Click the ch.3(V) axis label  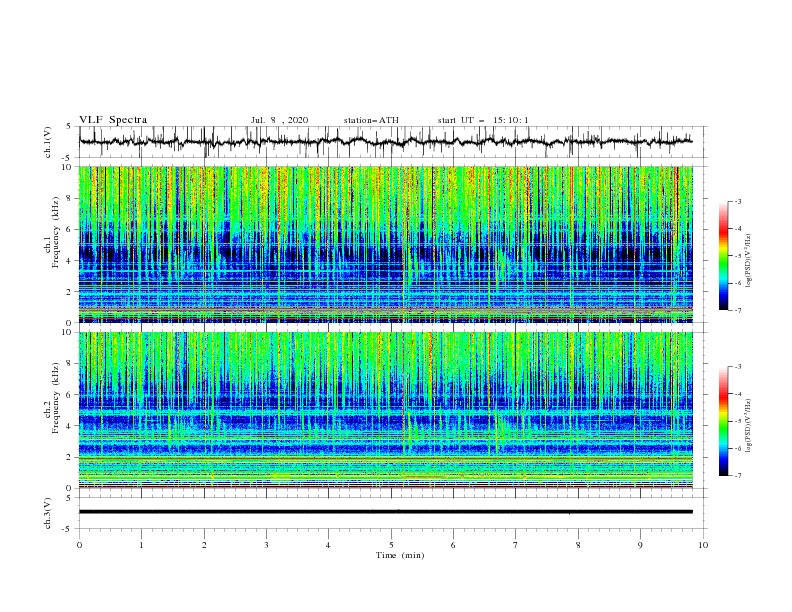[x=48, y=514]
